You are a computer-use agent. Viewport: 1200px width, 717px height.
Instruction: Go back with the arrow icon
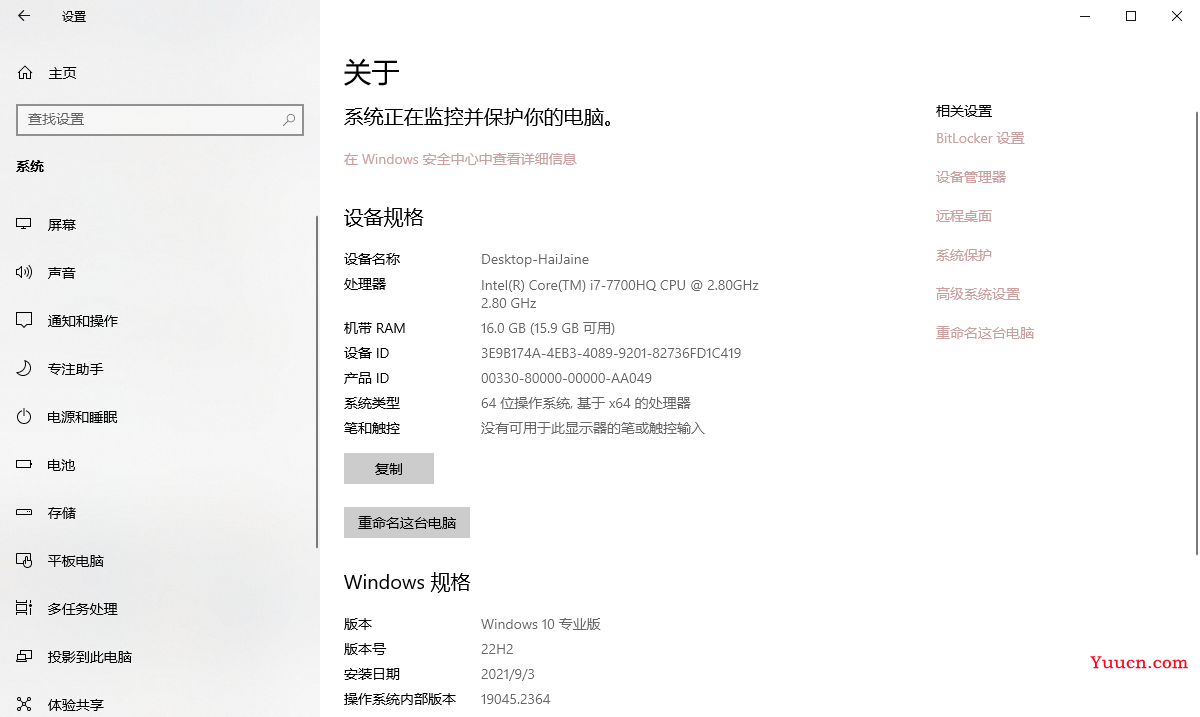click(24, 16)
